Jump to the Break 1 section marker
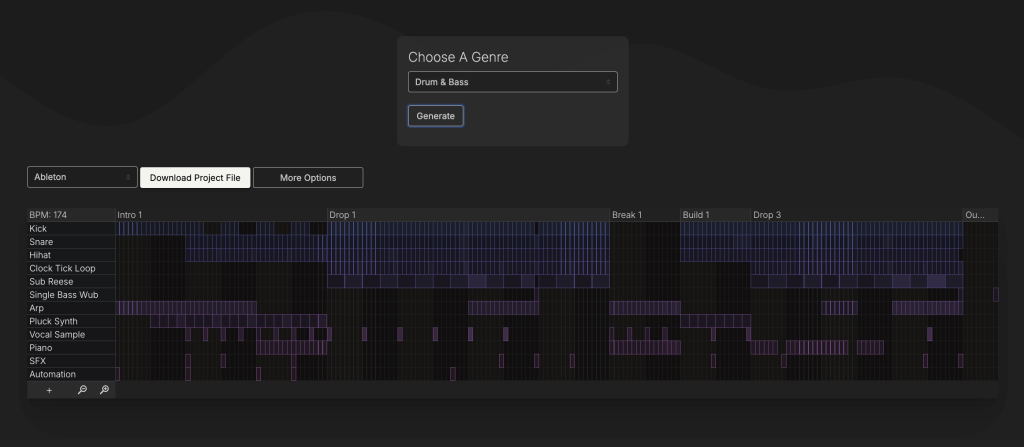 click(627, 215)
